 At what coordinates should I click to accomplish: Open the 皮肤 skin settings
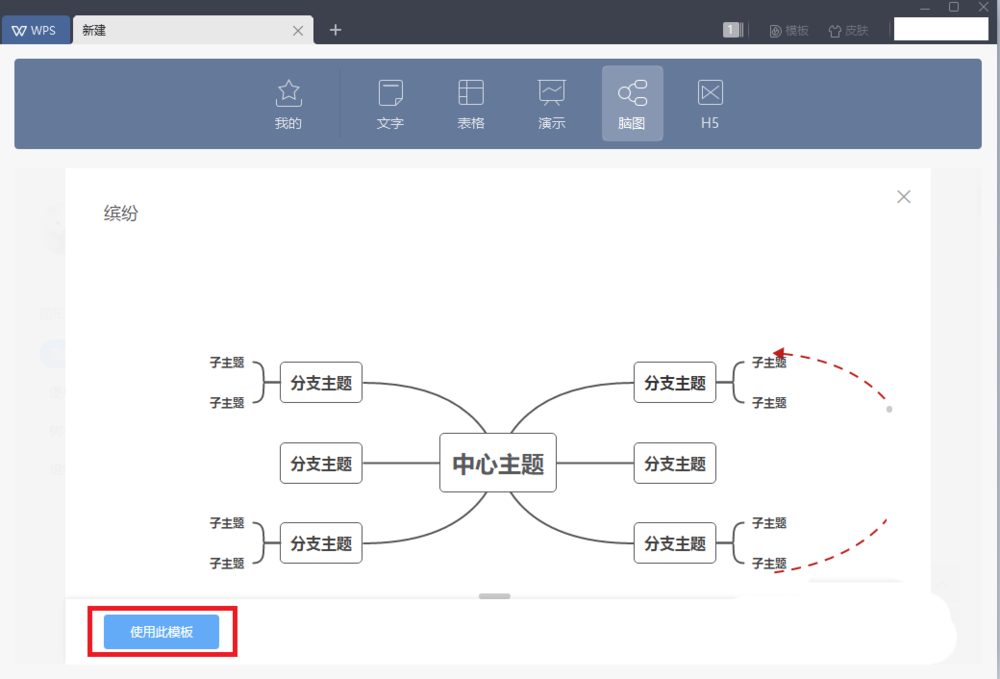tap(848, 31)
